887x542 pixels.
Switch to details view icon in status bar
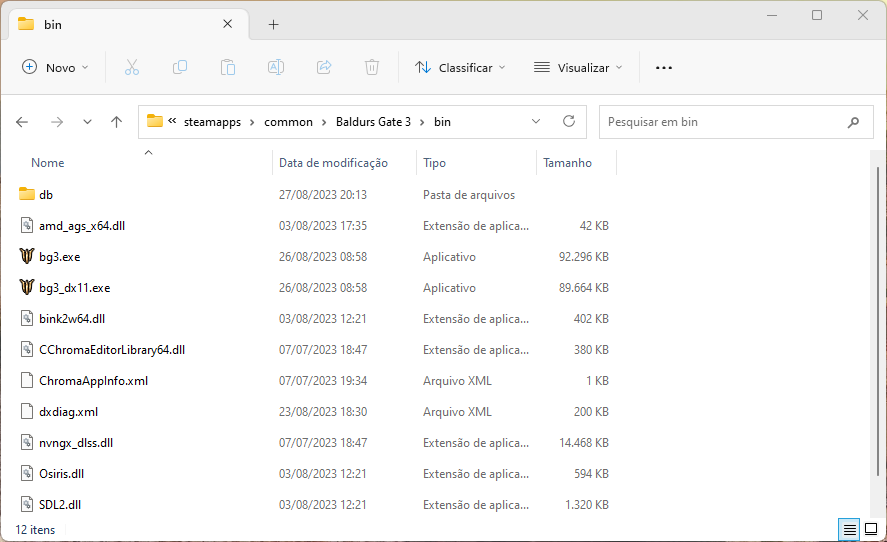tap(849, 530)
